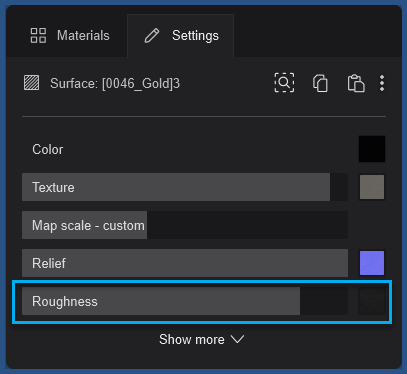The height and width of the screenshot is (374, 407).
Task: Open the dark Roughness map thumbnail
Action: [372, 301]
